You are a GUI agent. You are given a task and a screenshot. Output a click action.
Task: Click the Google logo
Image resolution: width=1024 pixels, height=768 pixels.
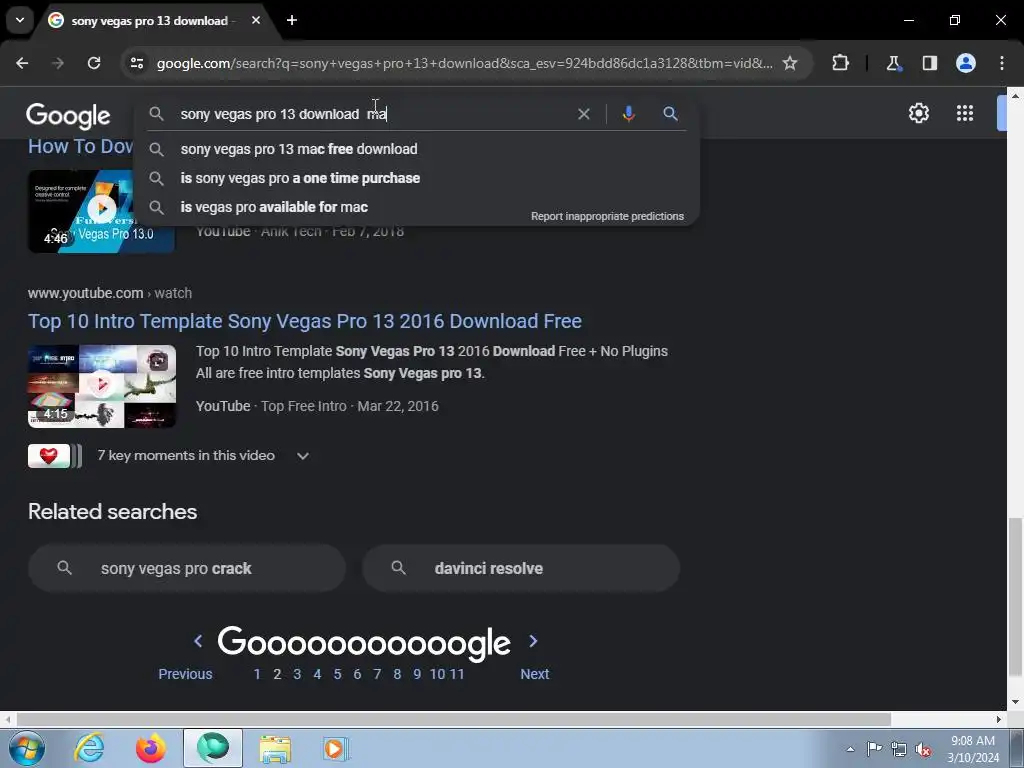68,116
